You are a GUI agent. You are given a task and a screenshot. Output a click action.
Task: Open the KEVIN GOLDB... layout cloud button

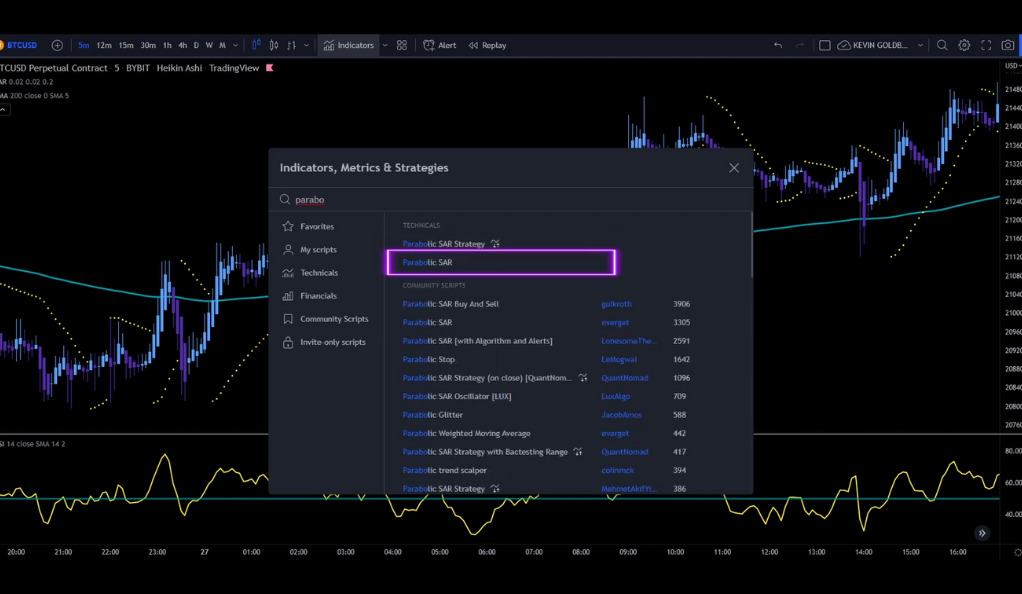tap(873, 45)
